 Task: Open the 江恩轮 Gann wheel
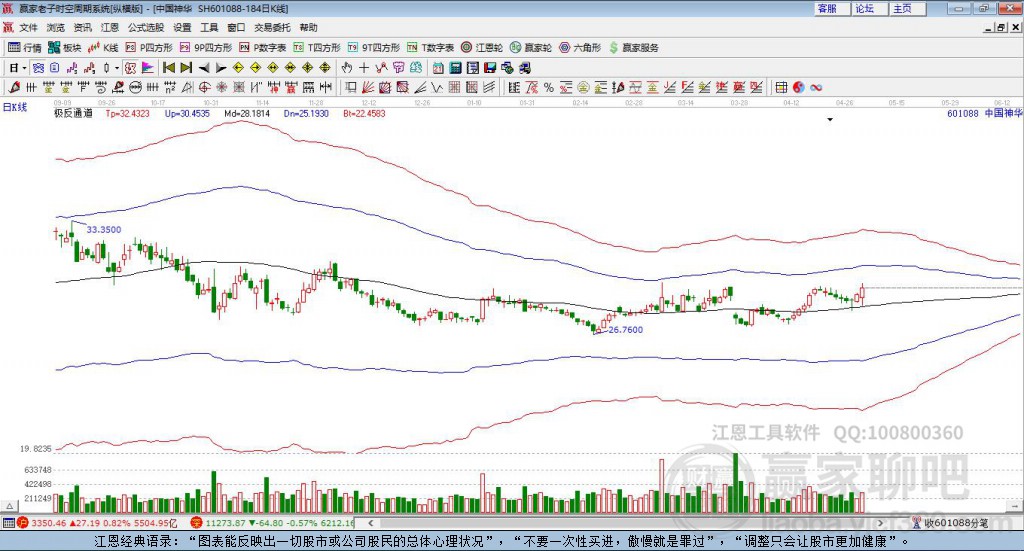click(482, 48)
